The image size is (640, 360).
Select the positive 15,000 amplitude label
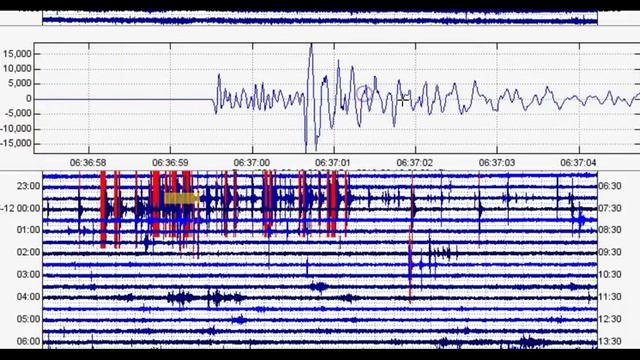[x=17, y=54]
